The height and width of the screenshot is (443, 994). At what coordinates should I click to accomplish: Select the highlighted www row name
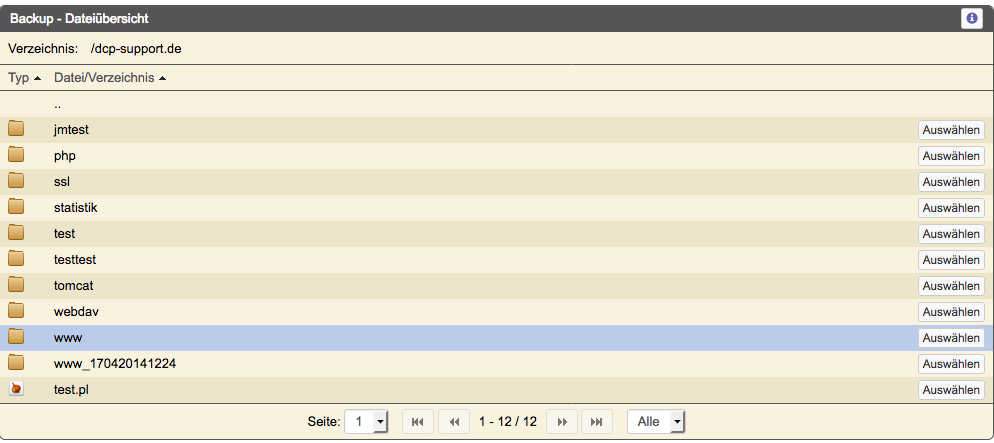(68, 338)
